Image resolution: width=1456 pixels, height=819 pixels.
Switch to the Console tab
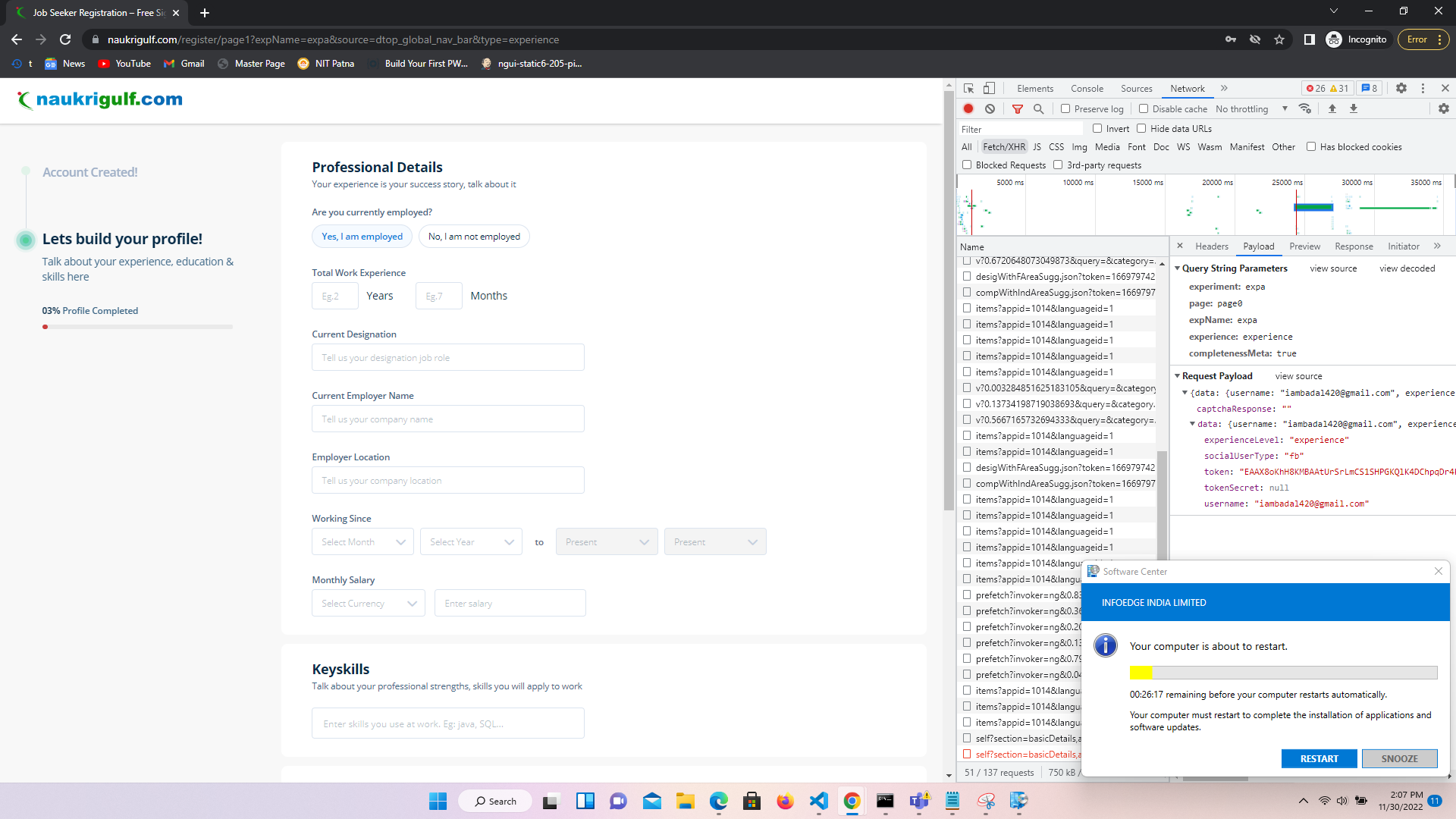[x=1087, y=89]
